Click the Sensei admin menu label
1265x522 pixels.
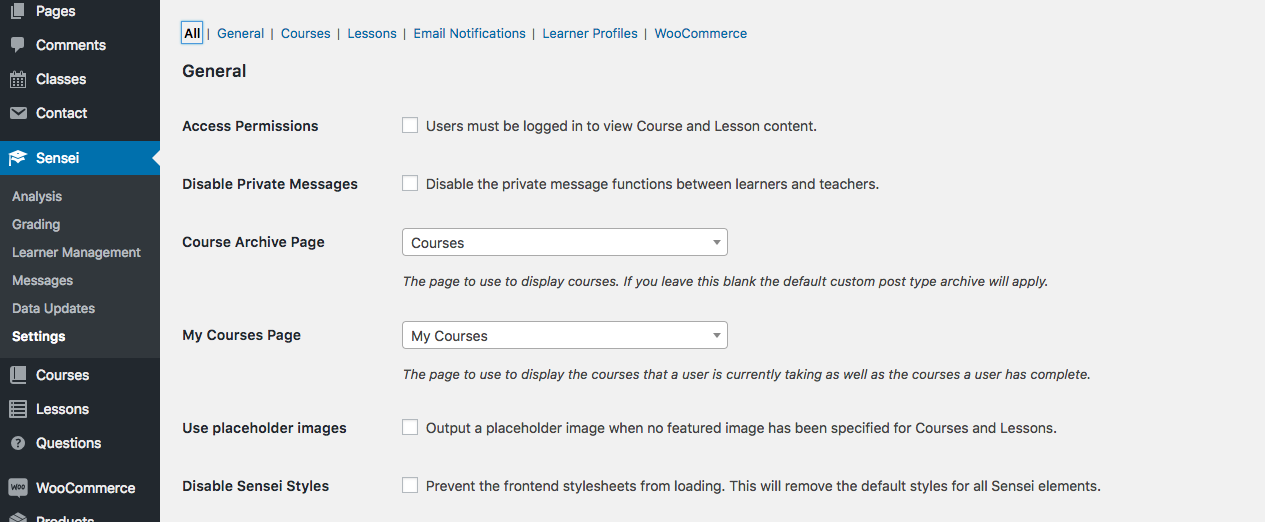coord(57,158)
